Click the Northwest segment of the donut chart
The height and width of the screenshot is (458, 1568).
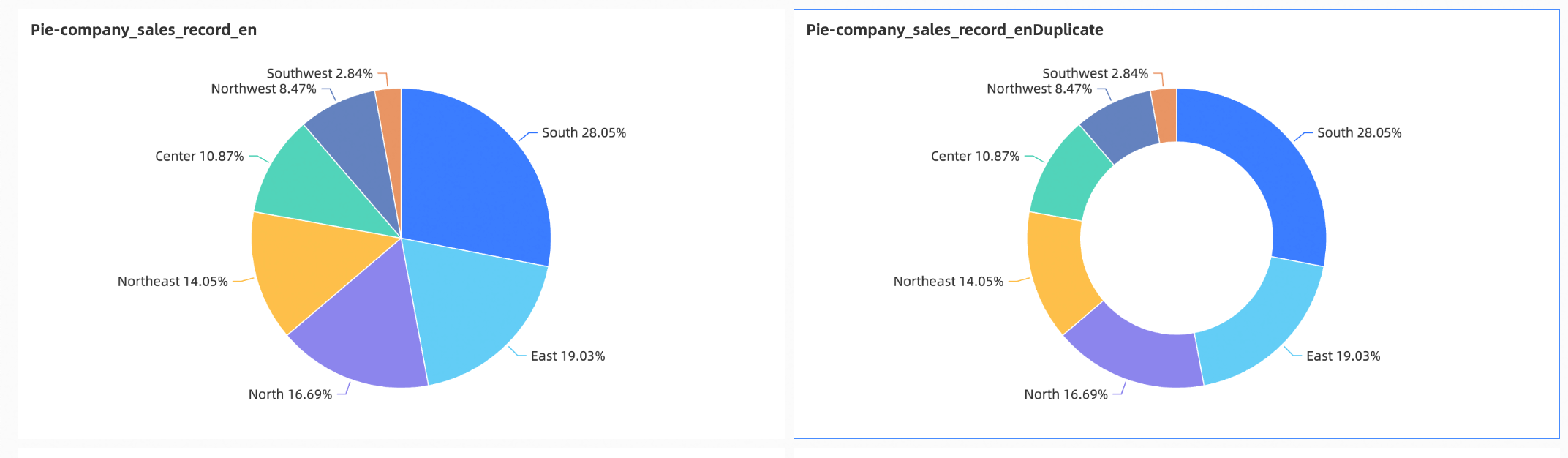click(1119, 124)
